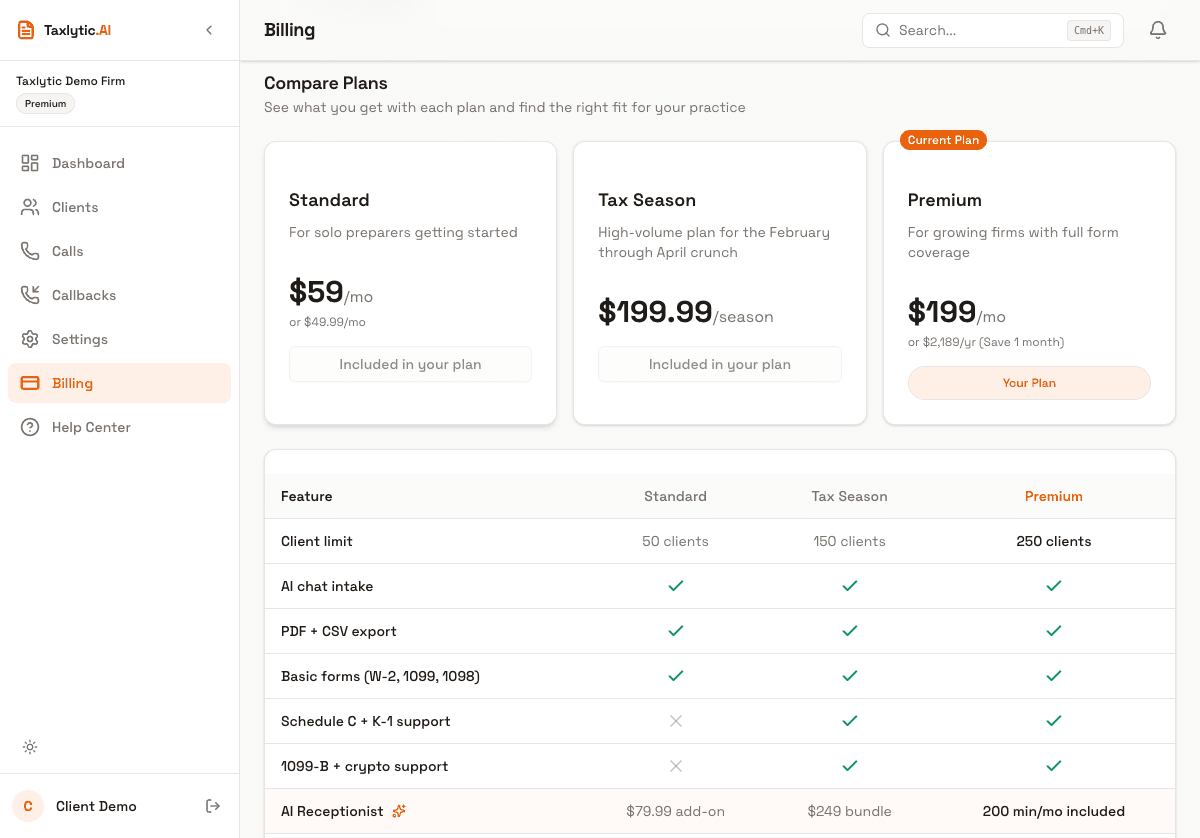Click the notification bell
Image resolution: width=1200 pixels, height=838 pixels.
pos(1157,30)
